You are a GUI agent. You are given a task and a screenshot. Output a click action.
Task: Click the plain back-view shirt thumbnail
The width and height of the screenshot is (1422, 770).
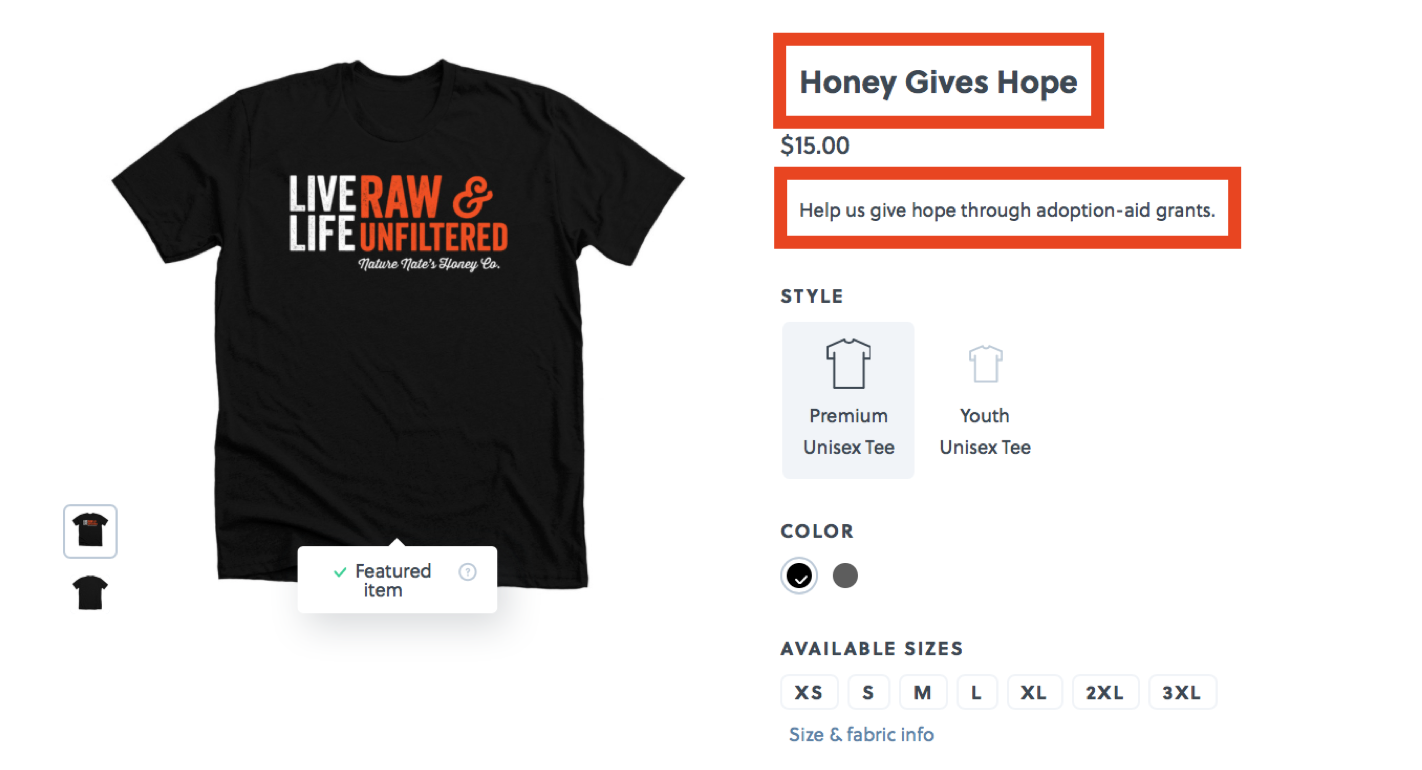[89, 591]
